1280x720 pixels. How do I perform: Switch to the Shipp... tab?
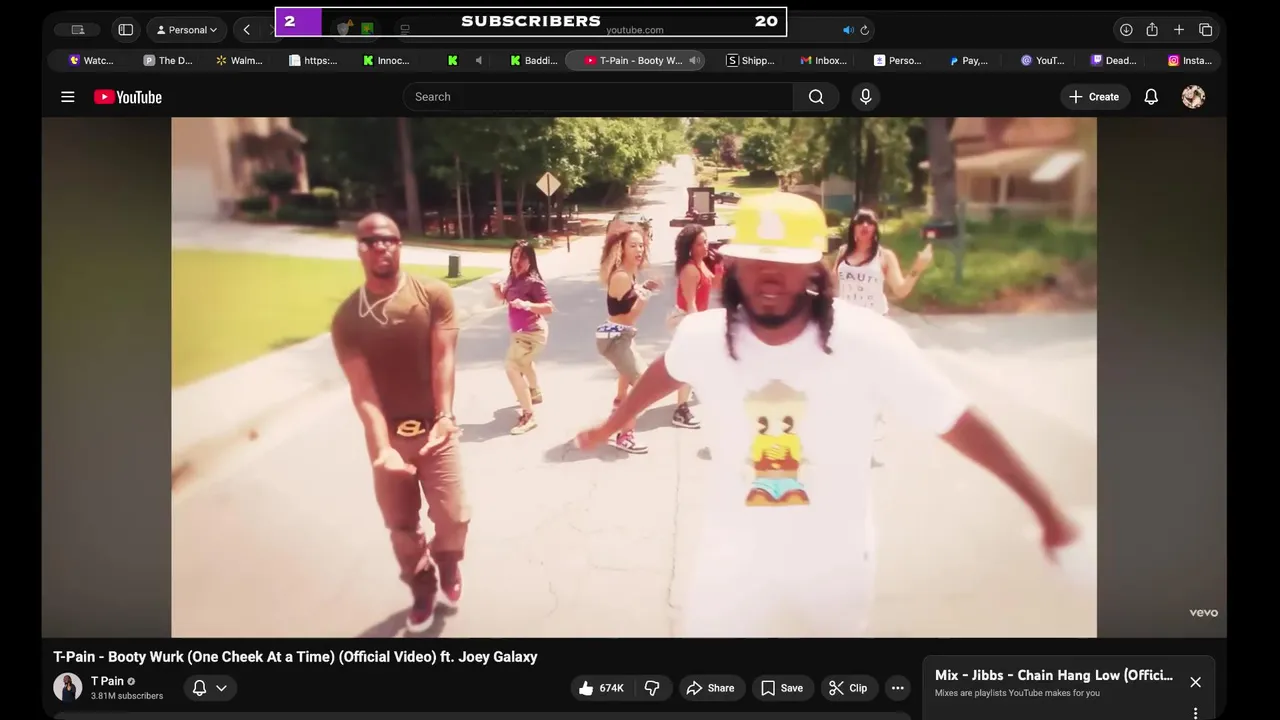coord(751,60)
